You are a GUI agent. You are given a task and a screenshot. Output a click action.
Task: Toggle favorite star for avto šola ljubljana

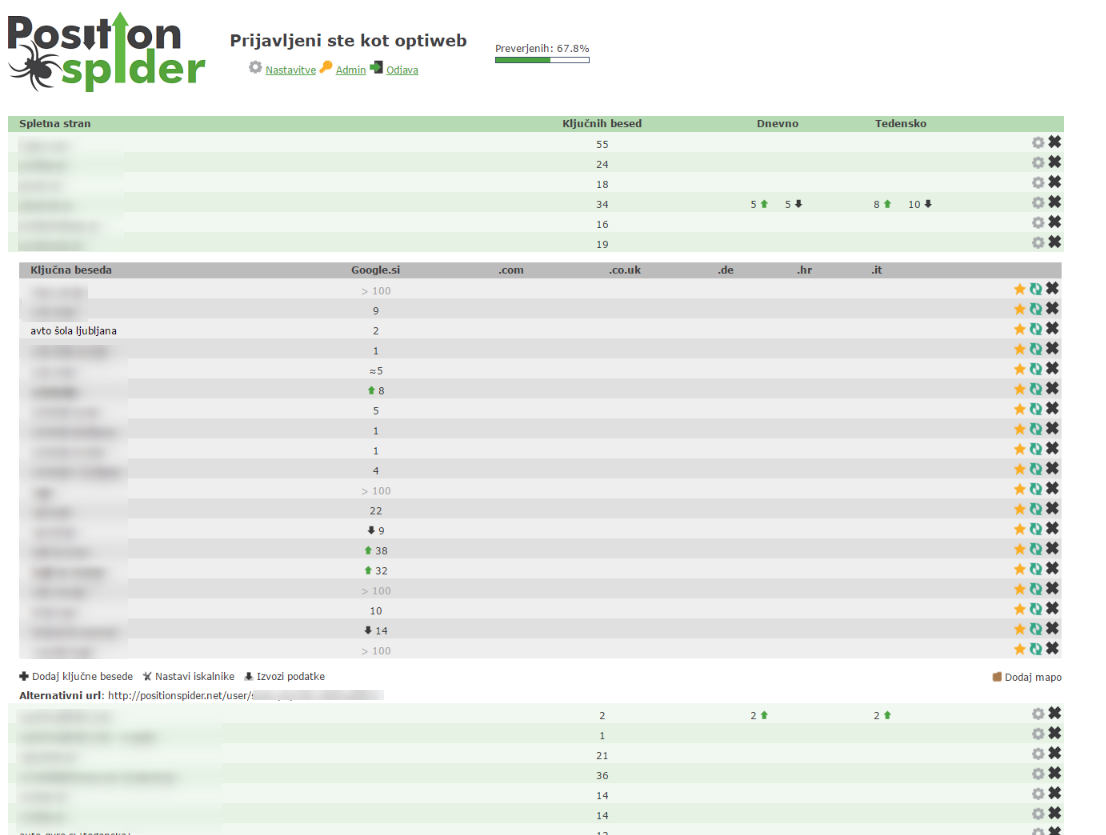[1020, 329]
